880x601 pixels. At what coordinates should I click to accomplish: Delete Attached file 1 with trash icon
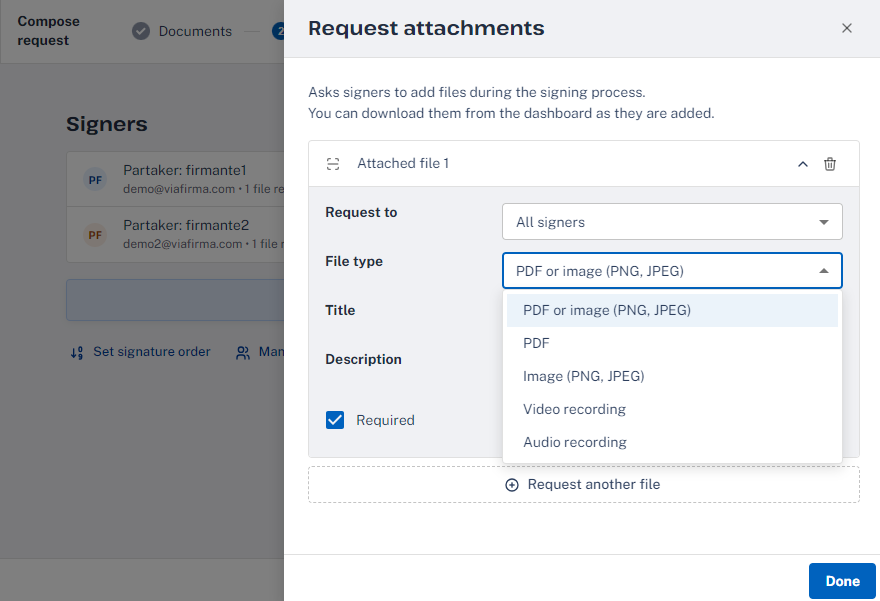pos(829,164)
